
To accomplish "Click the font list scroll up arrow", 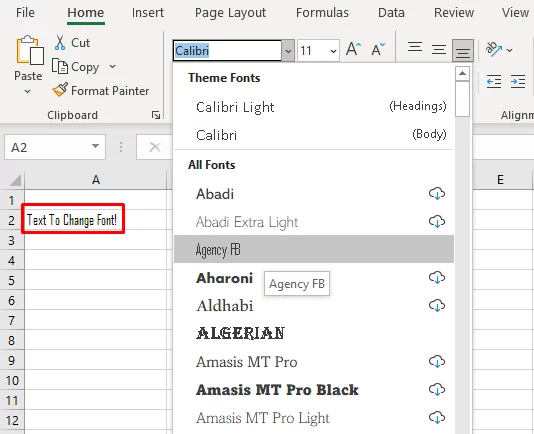I will click(462, 74).
